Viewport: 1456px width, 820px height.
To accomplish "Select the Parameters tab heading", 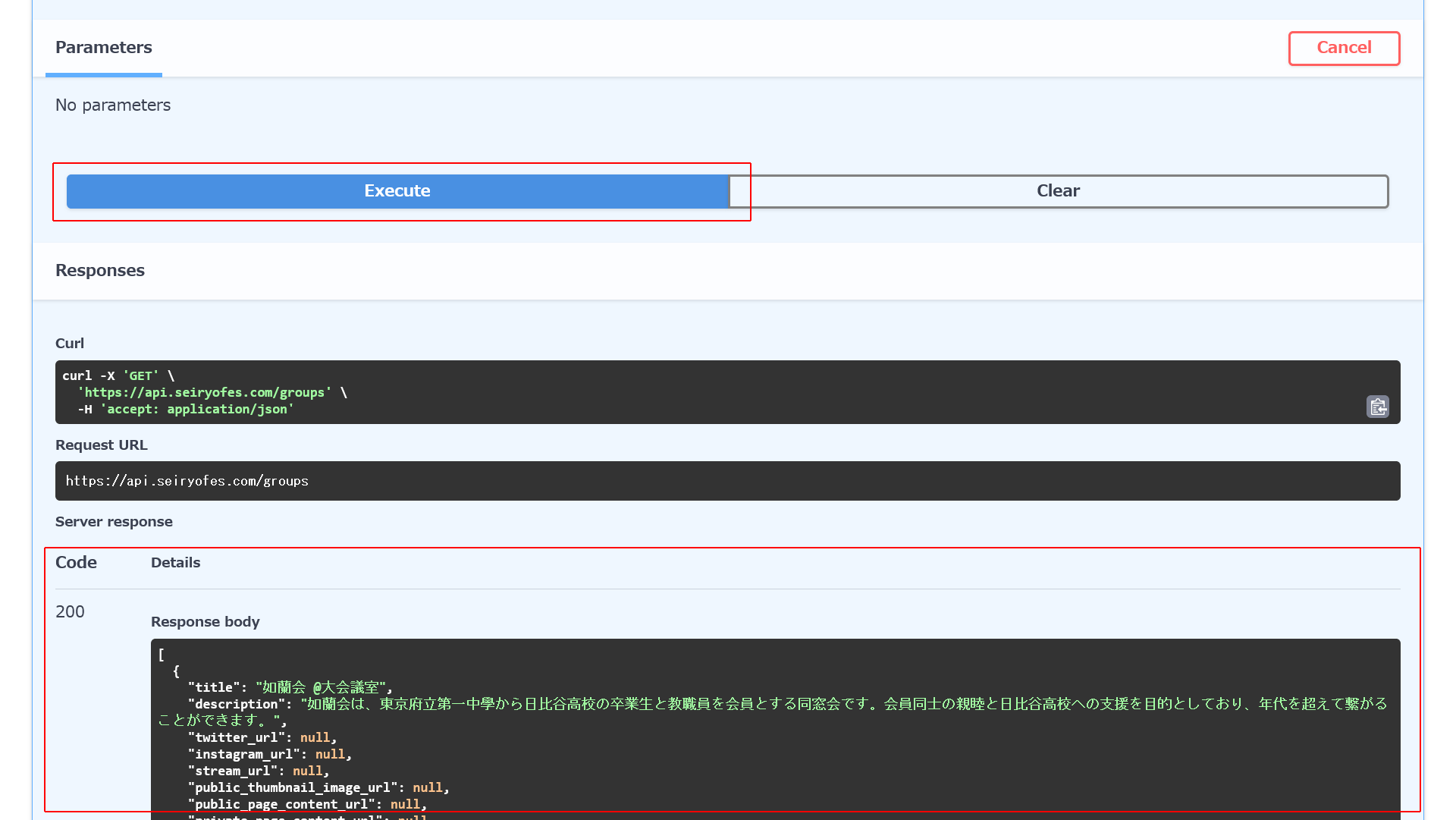I will (x=104, y=47).
